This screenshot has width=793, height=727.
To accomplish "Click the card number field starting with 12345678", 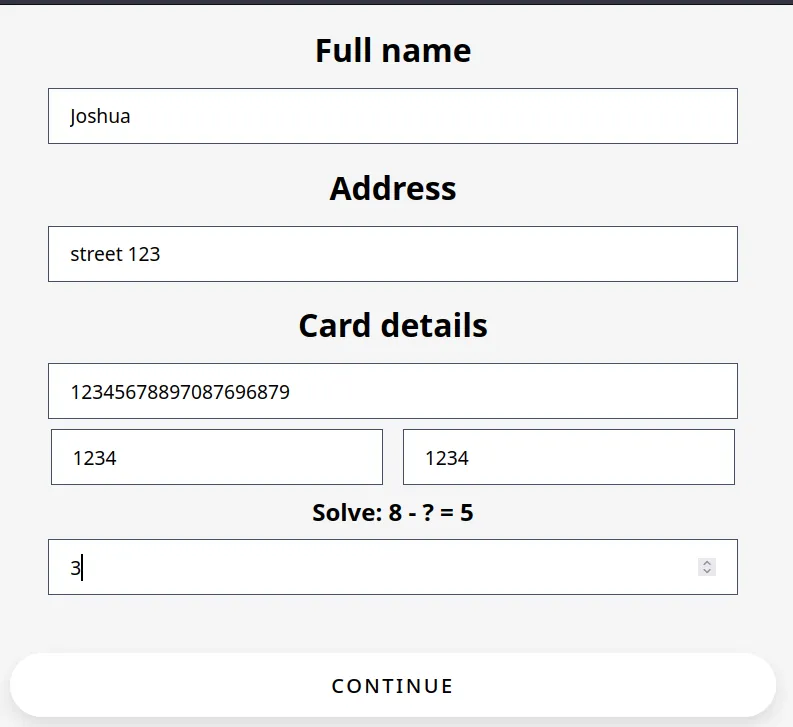I will 393,391.
